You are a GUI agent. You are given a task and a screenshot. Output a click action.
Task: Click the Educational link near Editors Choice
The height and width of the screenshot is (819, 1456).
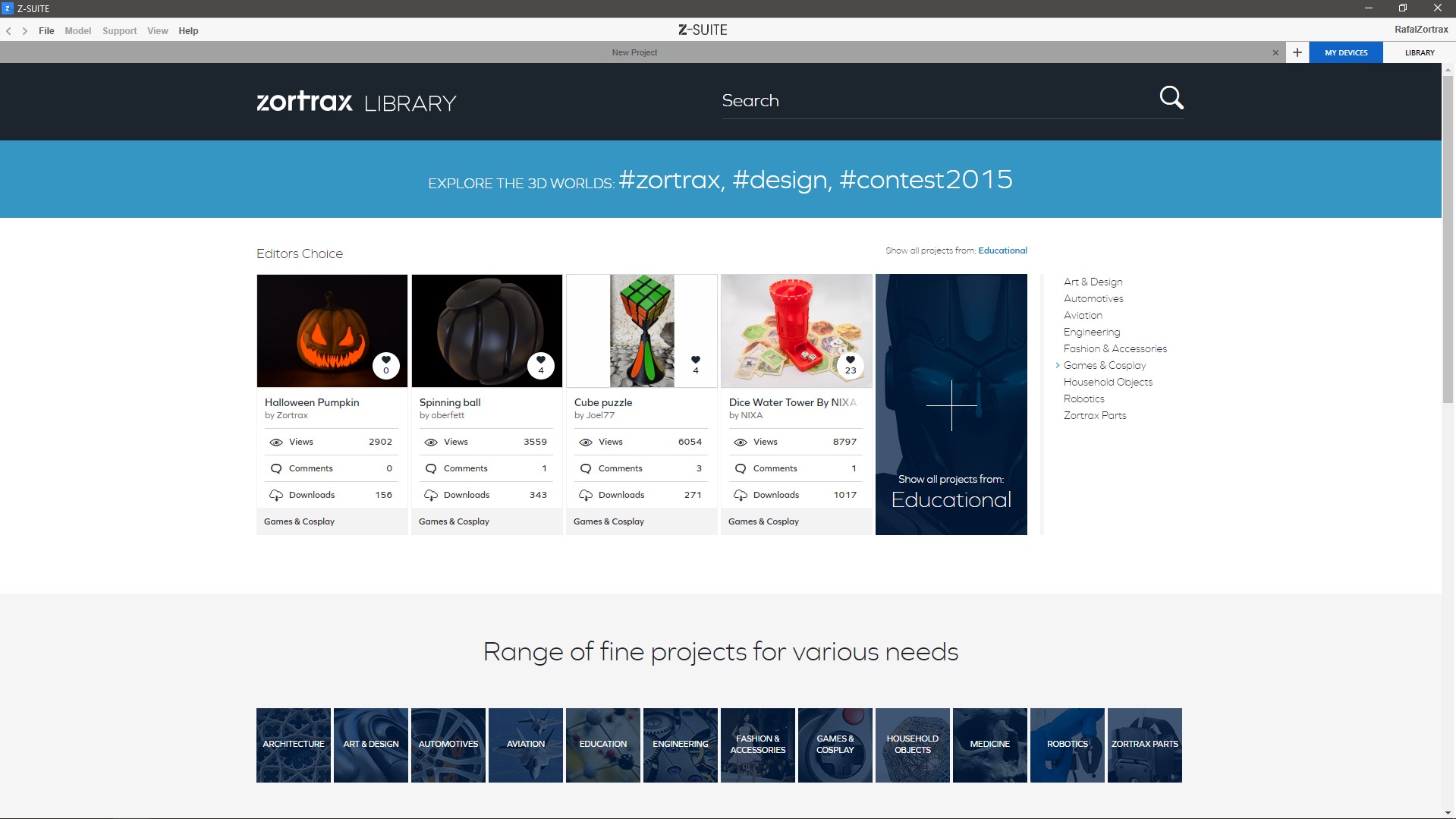[x=1002, y=250]
